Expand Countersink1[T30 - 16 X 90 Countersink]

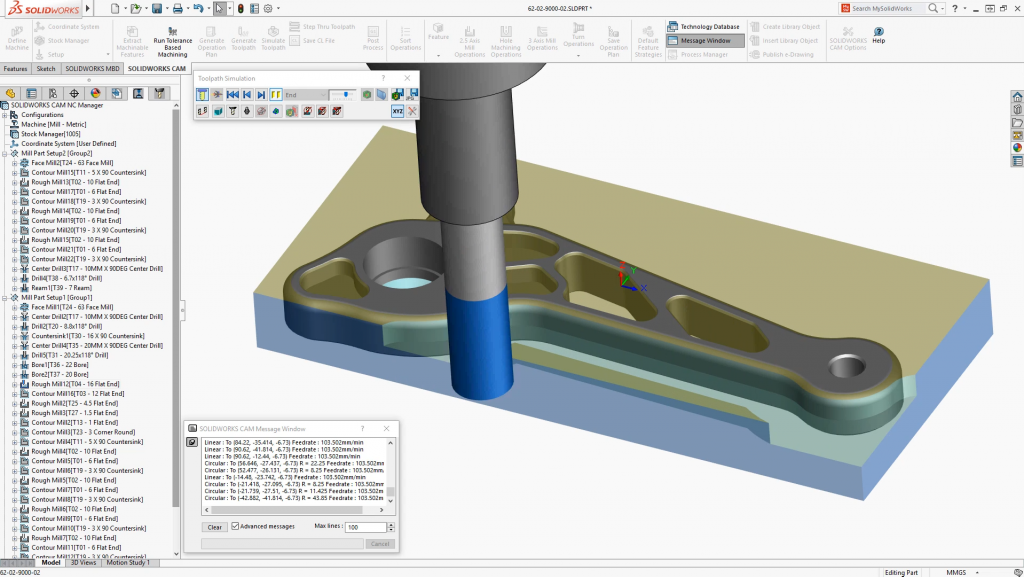coord(14,336)
